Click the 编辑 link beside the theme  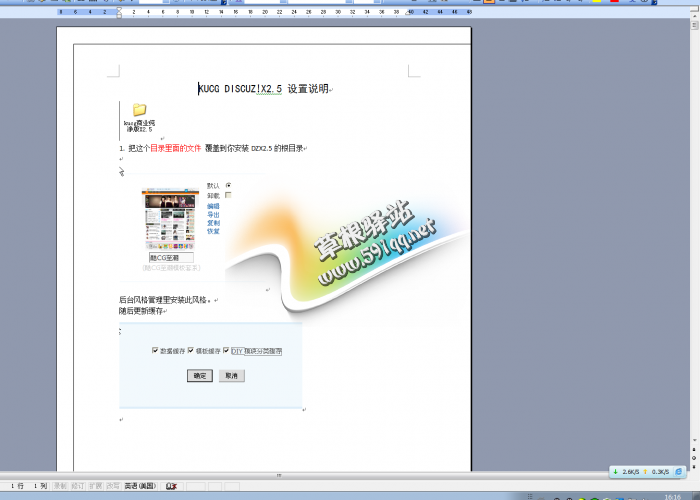click(213, 206)
